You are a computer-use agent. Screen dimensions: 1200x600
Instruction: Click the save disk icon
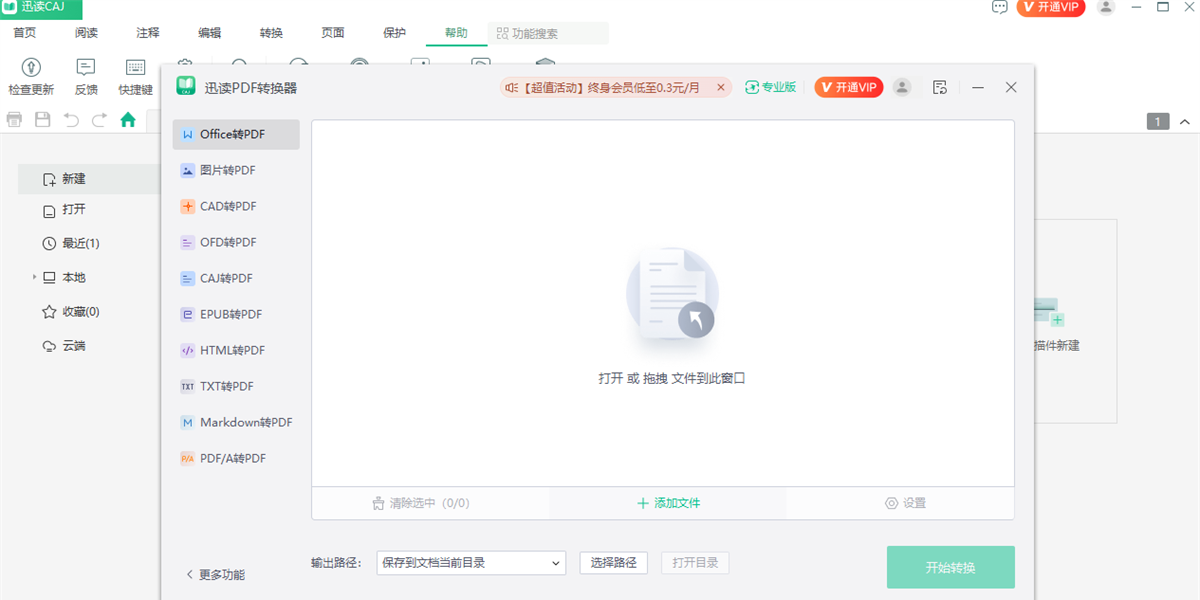pos(43,120)
